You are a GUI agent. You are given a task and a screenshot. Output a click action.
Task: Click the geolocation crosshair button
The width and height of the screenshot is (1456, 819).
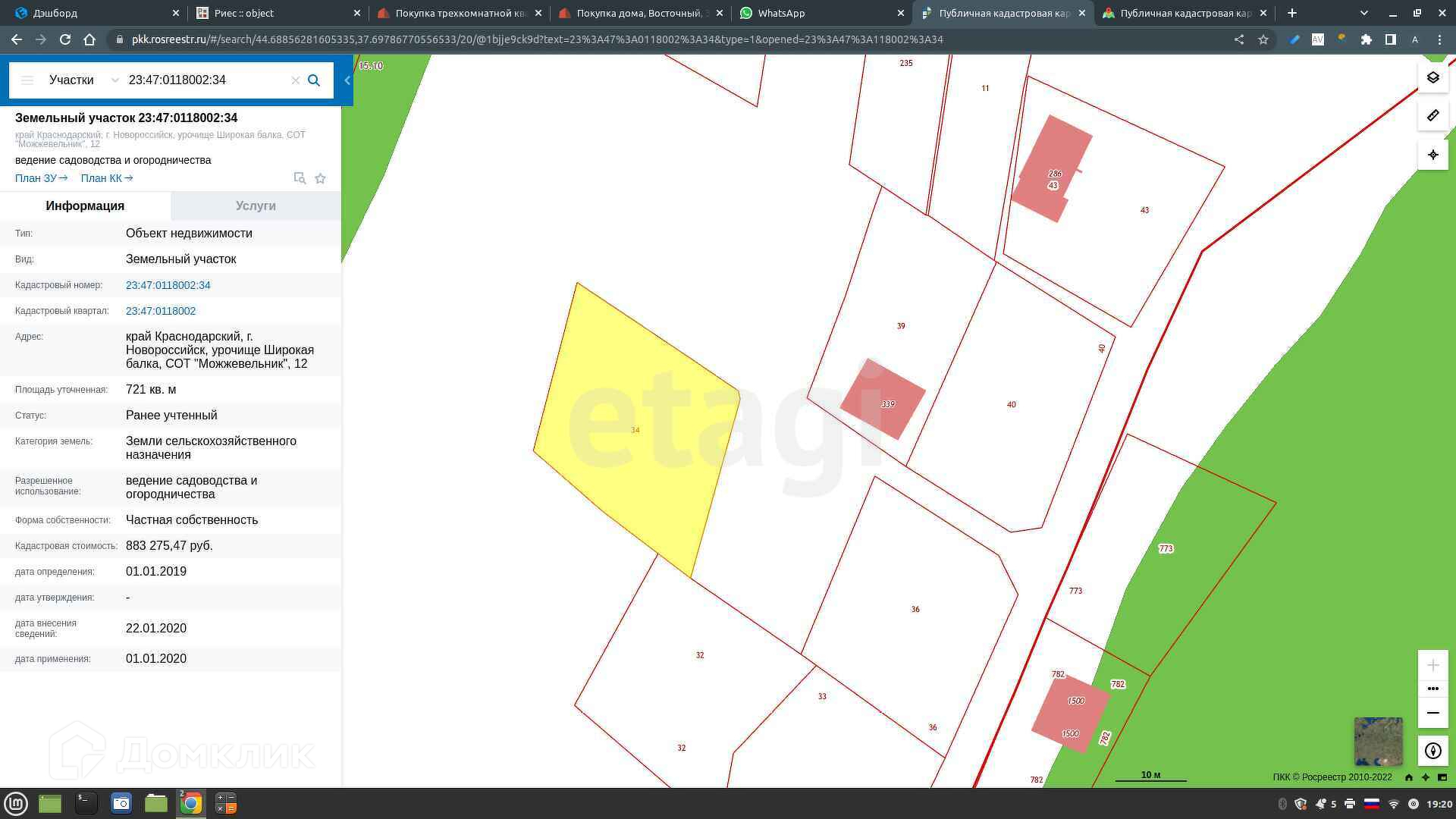click(x=1432, y=155)
